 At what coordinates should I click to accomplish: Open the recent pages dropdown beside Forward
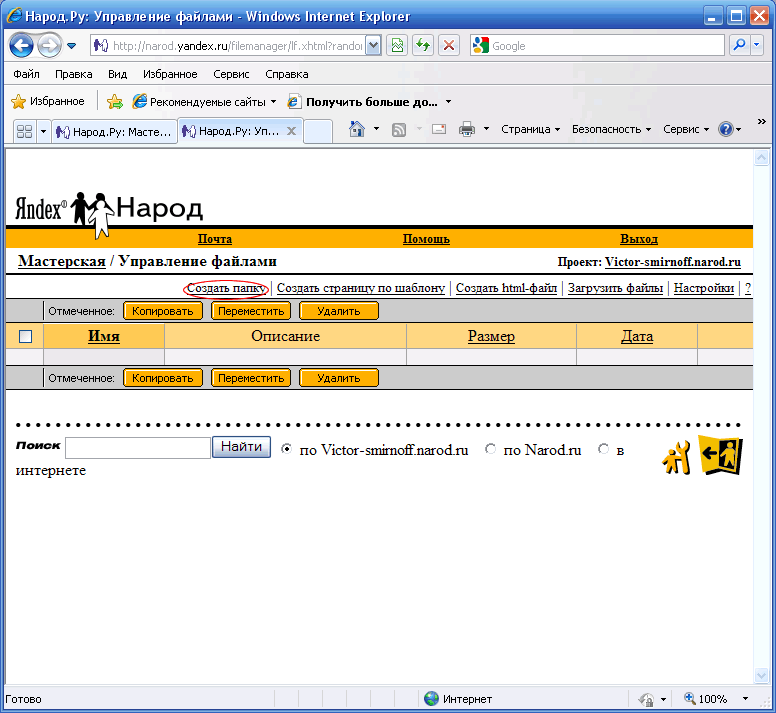click(x=72, y=46)
